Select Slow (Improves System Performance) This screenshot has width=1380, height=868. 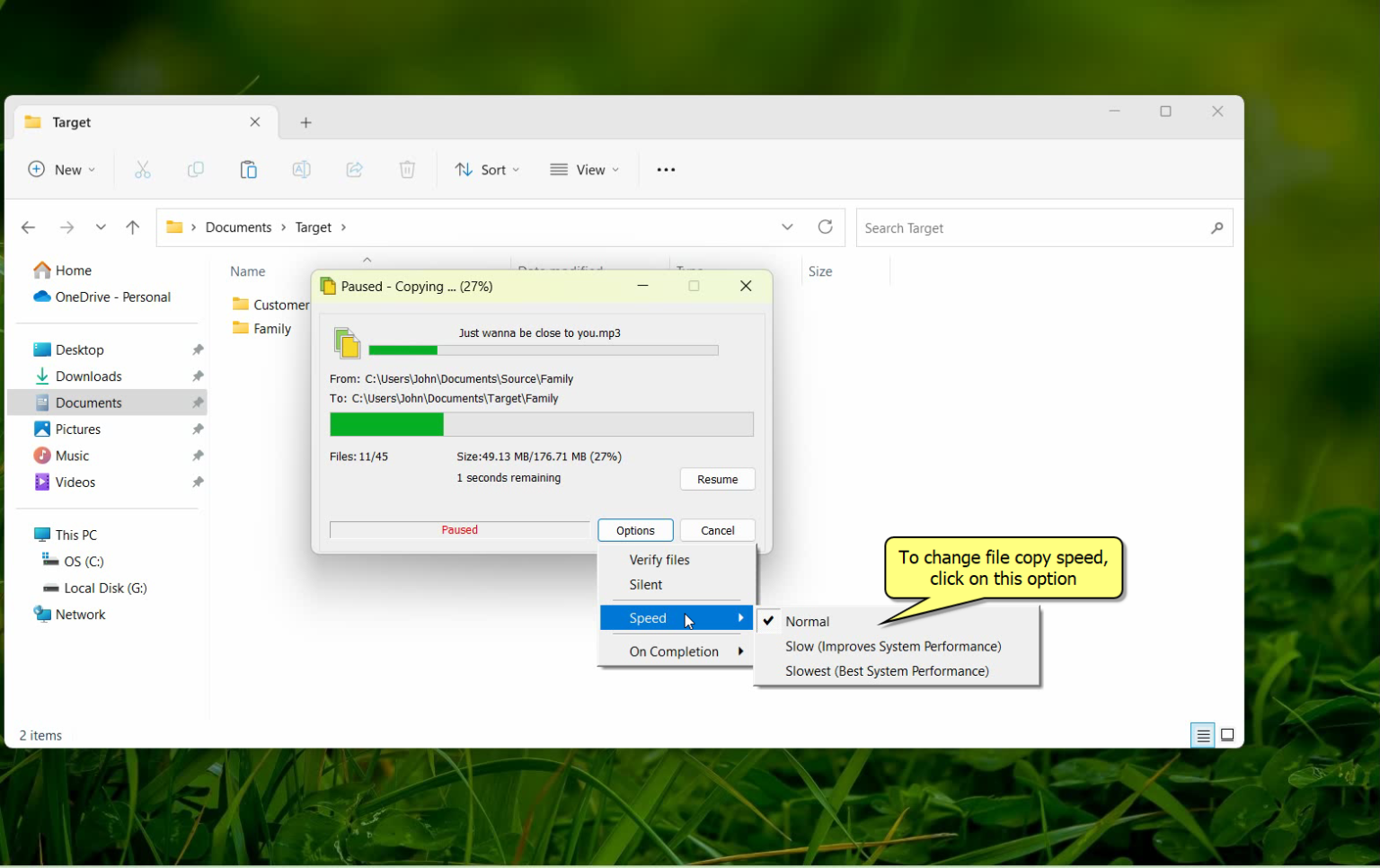(x=892, y=646)
